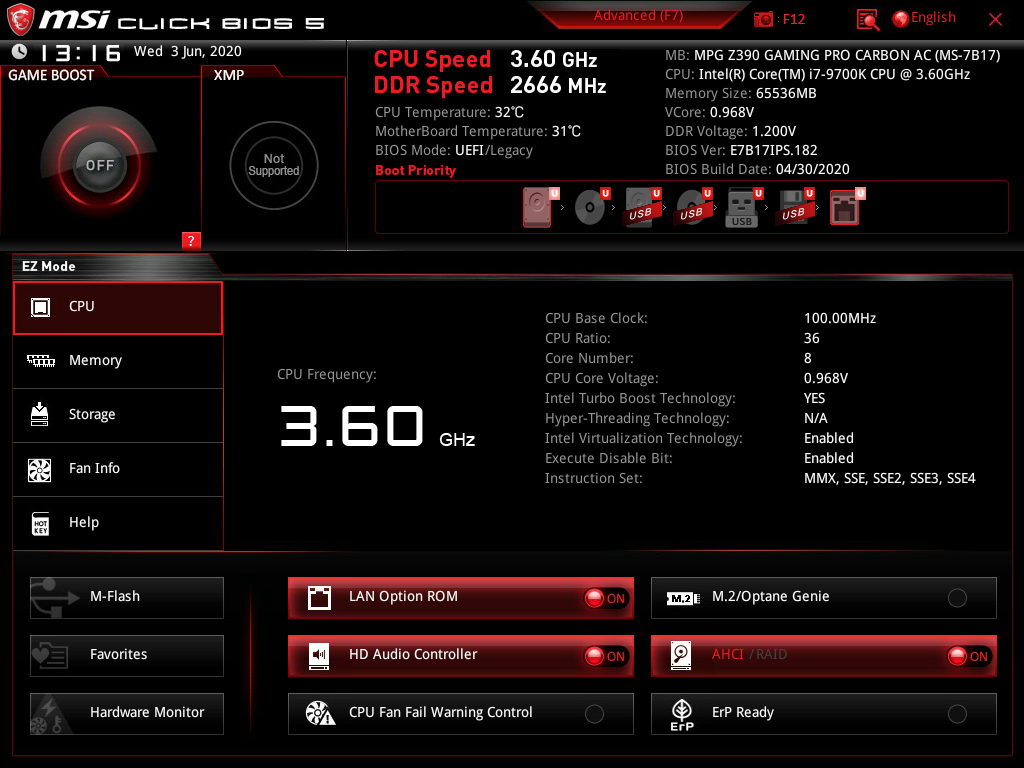Open the Storage tab

[118, 415]
